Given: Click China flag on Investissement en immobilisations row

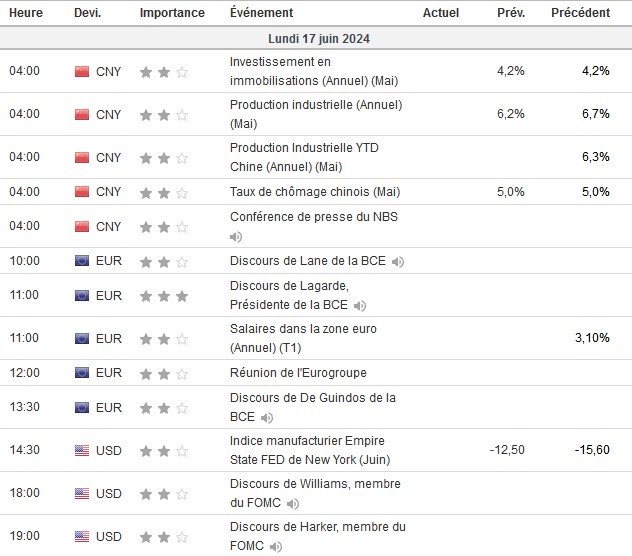Looking at the screenshot, I should point(82,72).
